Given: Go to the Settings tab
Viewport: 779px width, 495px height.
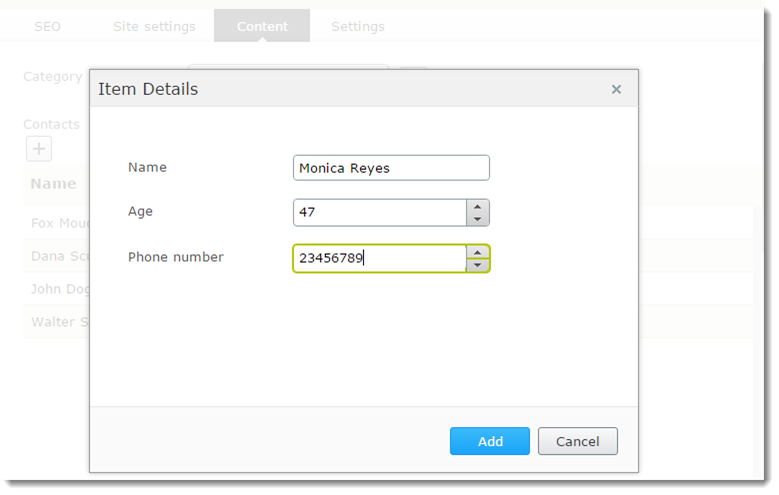Looking at the screenshot, I should click(x=357, y=26).
